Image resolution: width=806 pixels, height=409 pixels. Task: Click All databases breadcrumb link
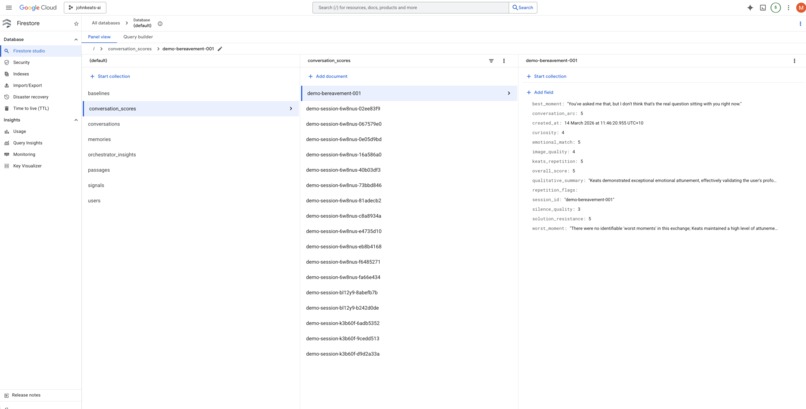point(106,23)
